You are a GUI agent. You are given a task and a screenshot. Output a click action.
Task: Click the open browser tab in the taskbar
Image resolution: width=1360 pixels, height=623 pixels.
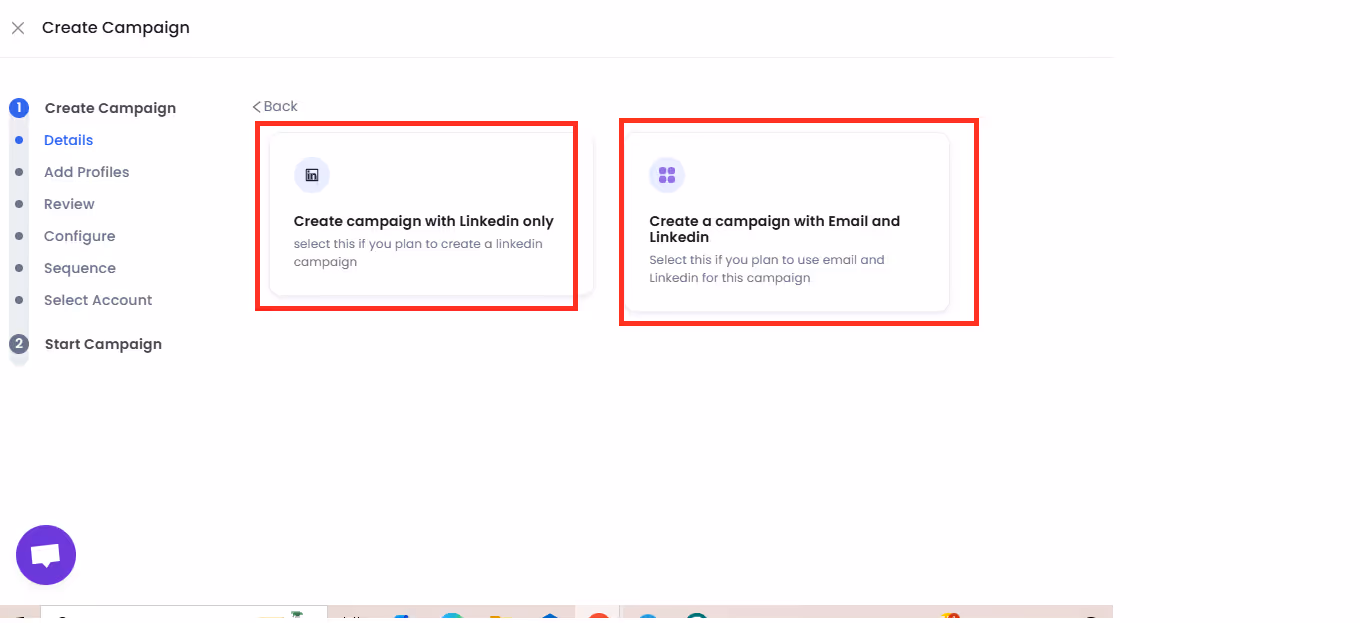pyautogui.click(x=185, y=611)
